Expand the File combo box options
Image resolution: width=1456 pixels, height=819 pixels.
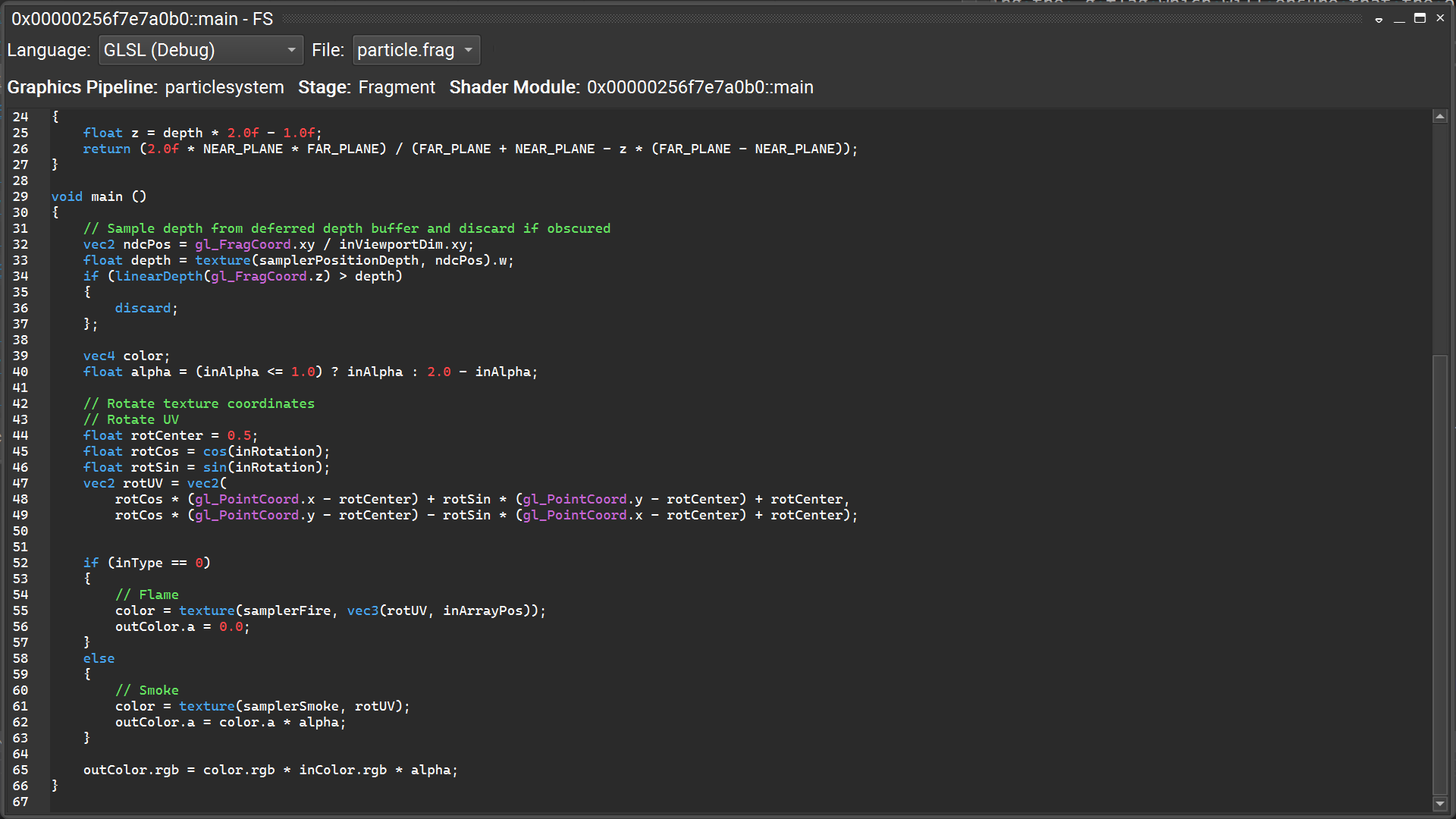[467, 50]
